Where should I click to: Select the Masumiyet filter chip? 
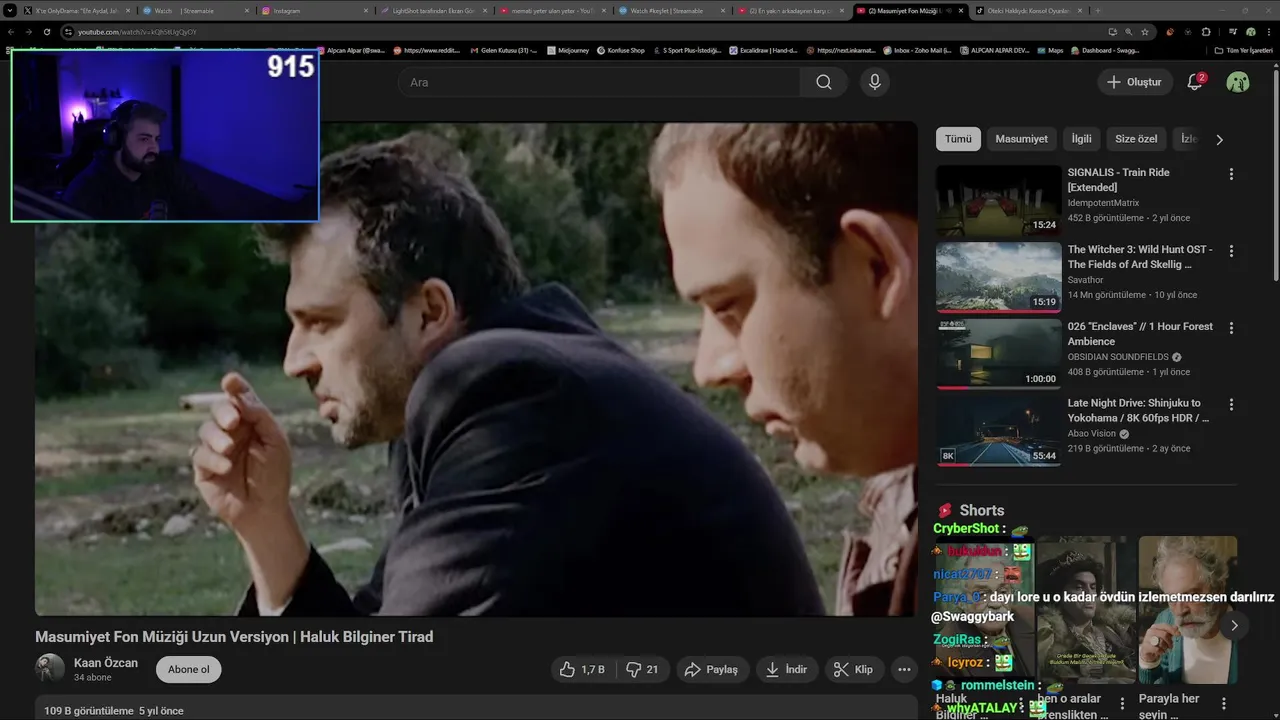pos(1021,139)
